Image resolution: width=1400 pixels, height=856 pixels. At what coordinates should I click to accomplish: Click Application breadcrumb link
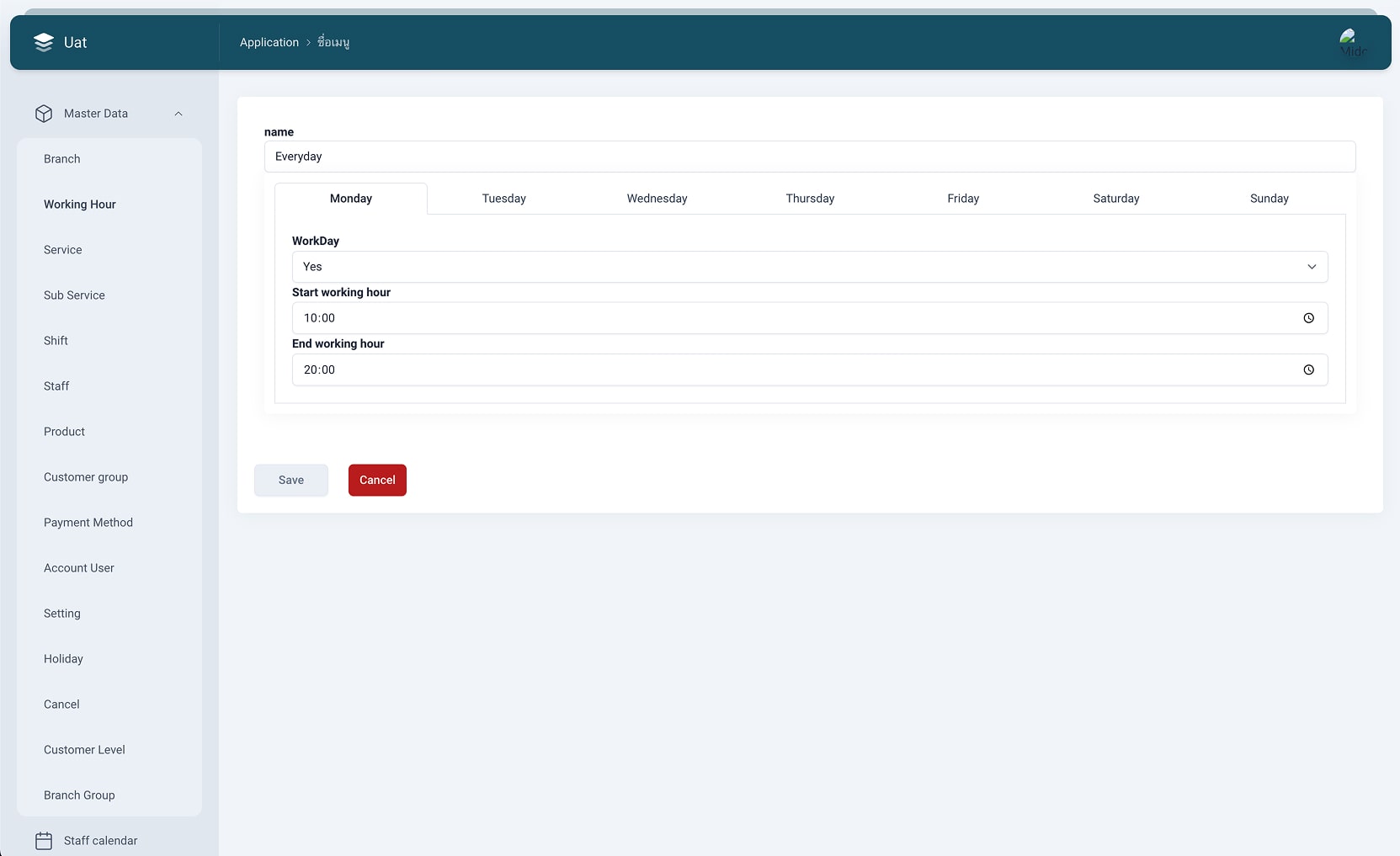pyautogui.click(x=269, y=42)
